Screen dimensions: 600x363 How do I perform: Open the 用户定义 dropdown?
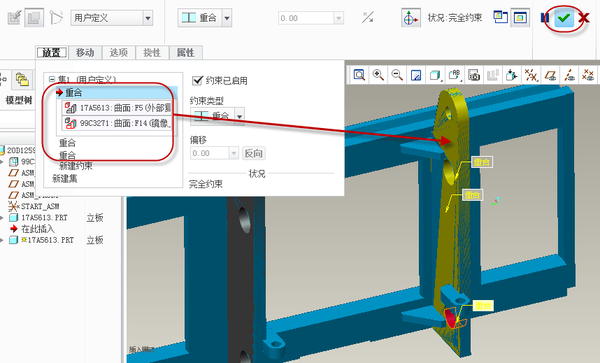(148, 18)
